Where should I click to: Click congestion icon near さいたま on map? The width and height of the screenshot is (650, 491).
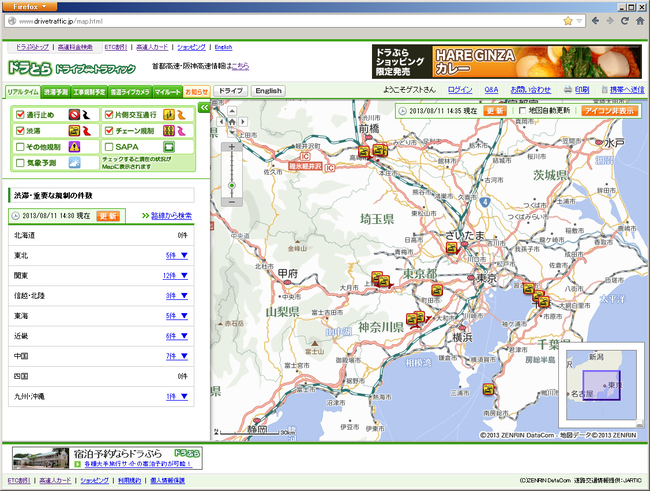[452, 248]
